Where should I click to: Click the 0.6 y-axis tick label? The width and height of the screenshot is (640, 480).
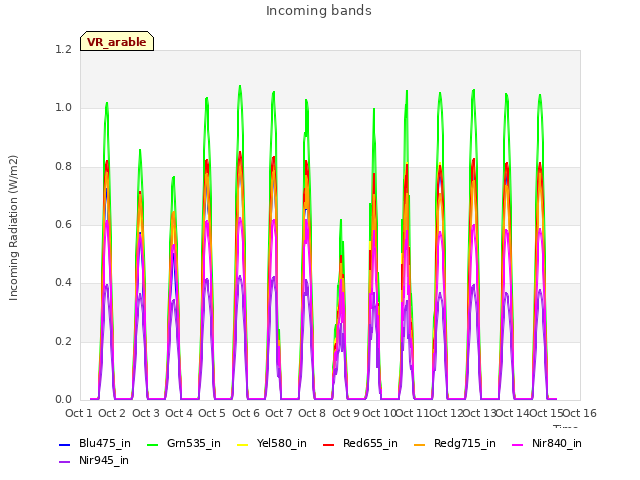tap(63, 224)
